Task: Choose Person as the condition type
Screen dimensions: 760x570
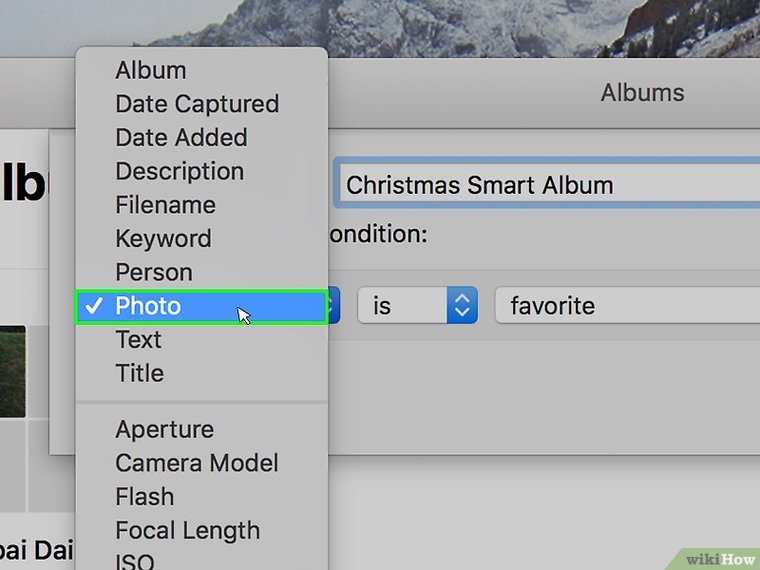Action: (x=153, y=272)
